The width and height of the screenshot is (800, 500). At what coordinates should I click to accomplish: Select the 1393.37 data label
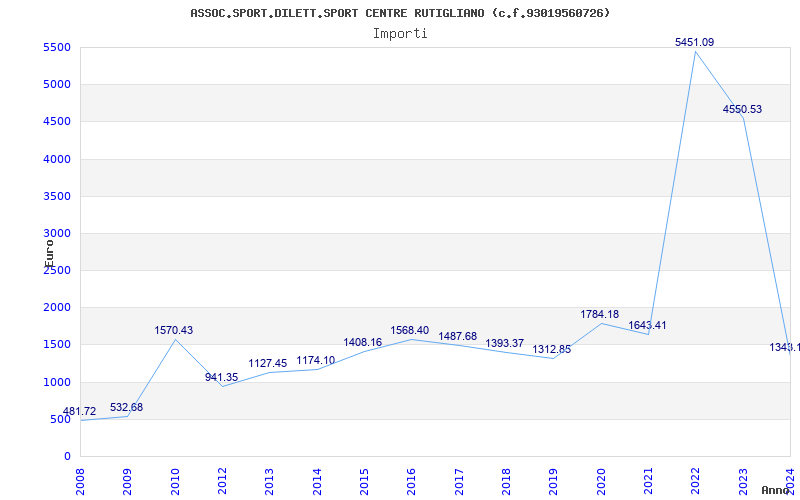coord(505,343)
